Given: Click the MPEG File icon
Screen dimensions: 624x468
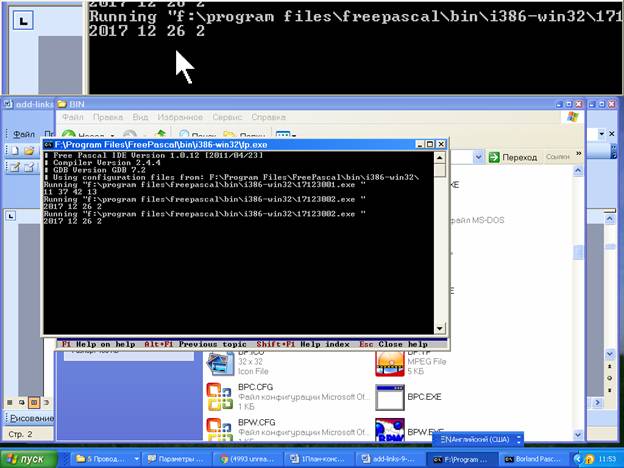Looking at the screenshot, I should (390, 363).
